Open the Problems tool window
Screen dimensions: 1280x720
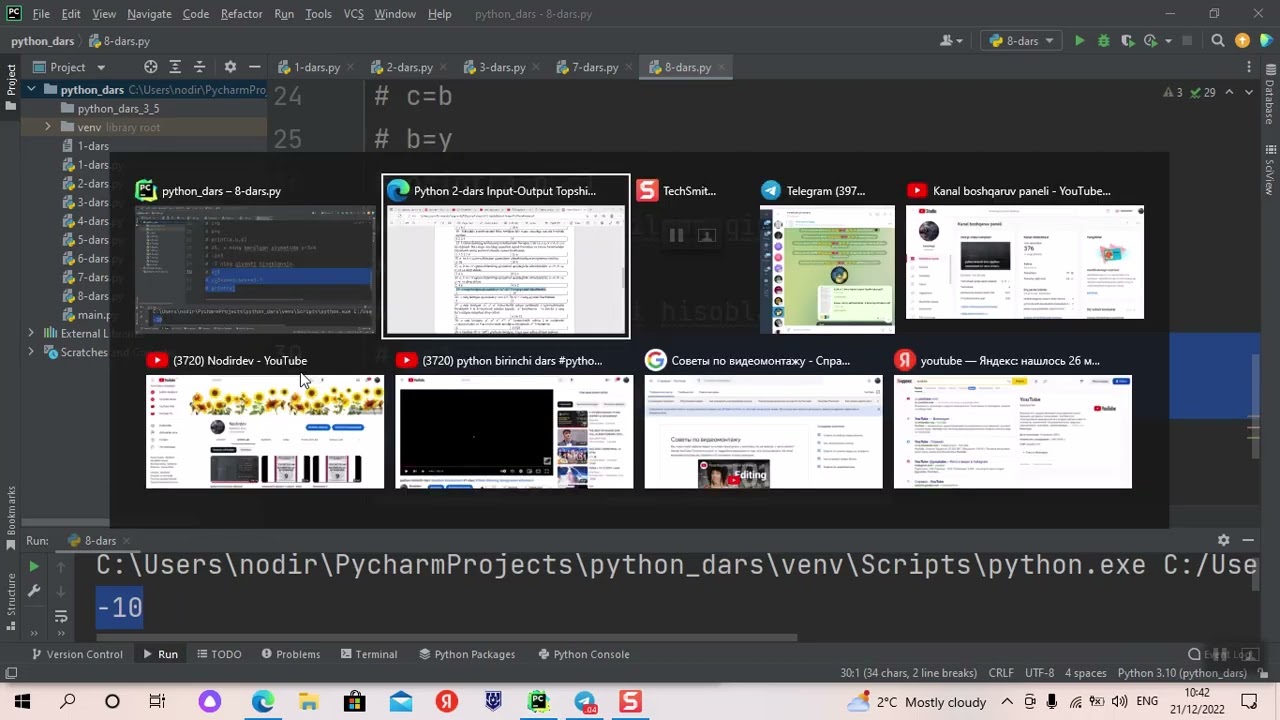[290, 654]
